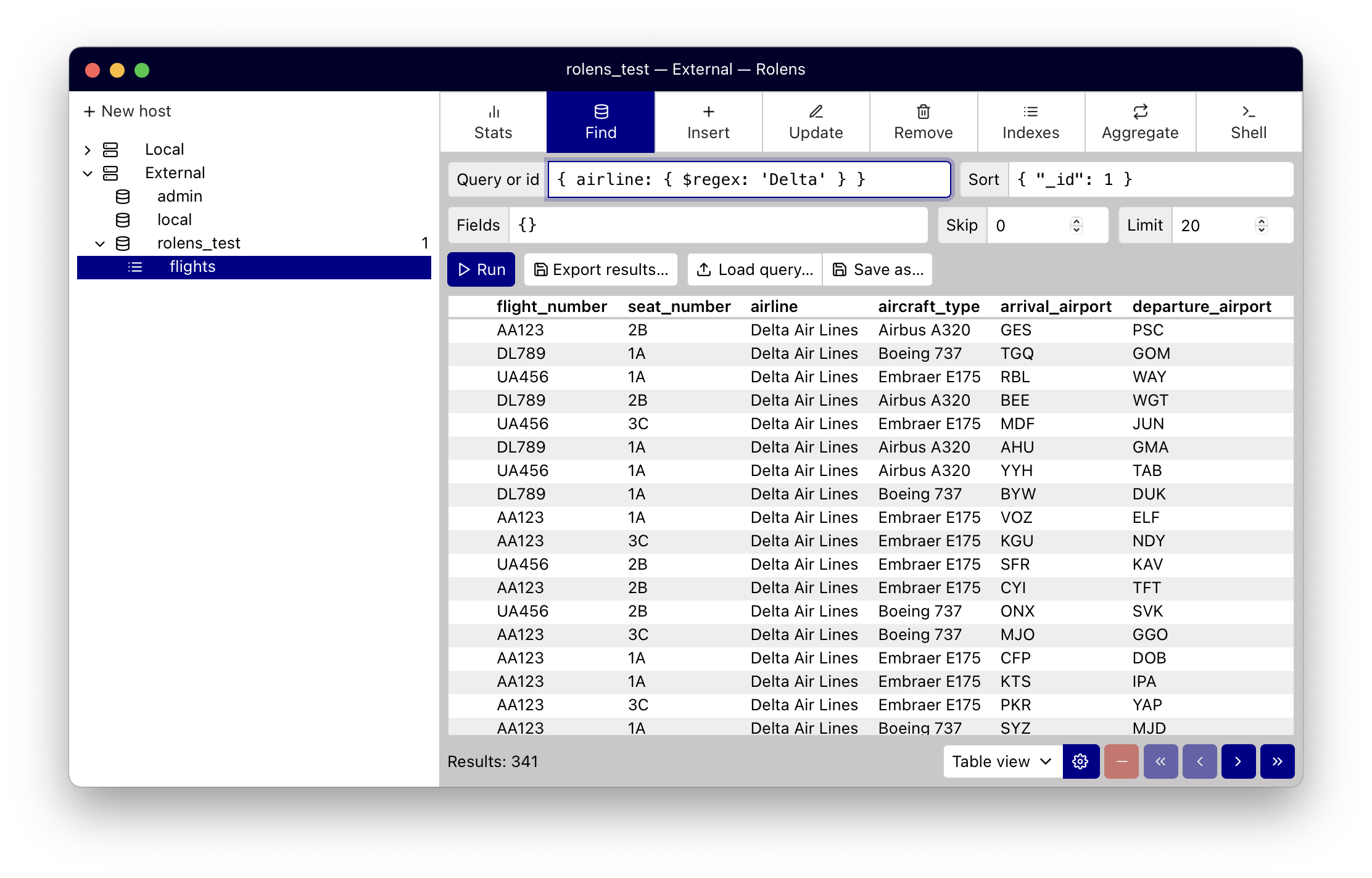
Task: Select the row with departure airport GOM
Action: [x=870, y=353]
